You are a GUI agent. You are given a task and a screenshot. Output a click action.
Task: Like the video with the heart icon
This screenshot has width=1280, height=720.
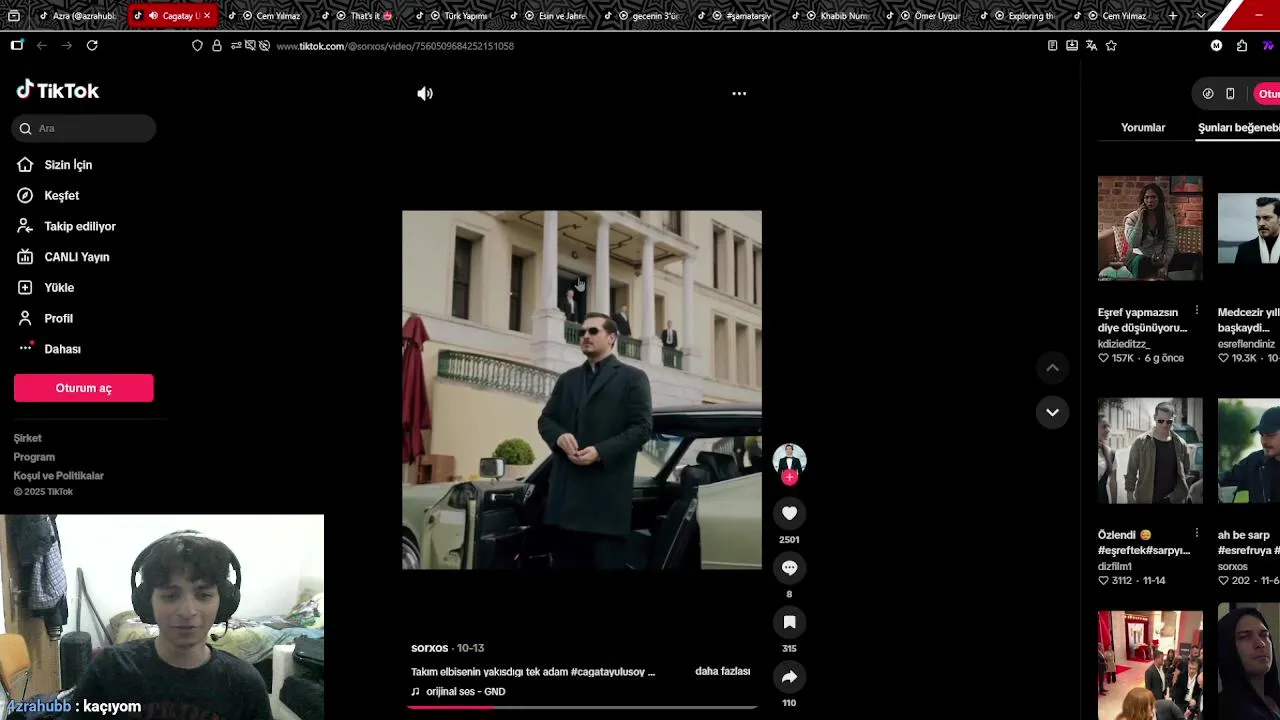tap(789, 513)
